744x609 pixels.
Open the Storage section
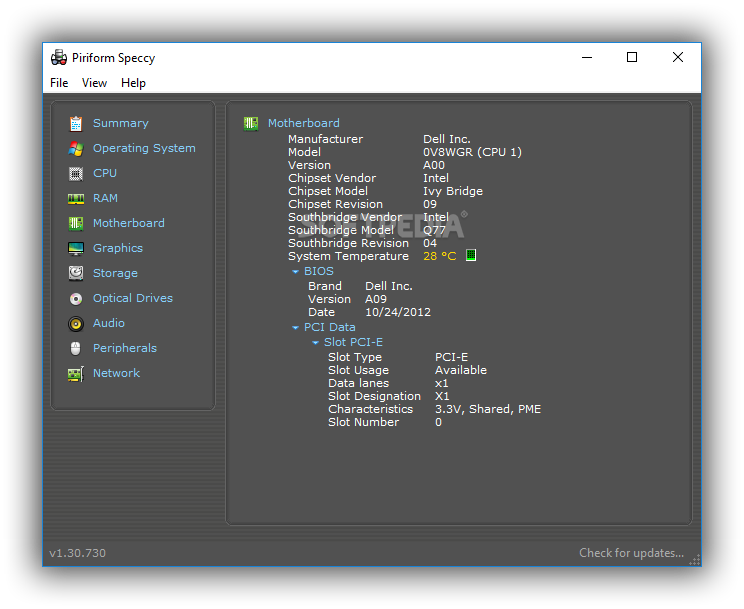tap(115, 273)
